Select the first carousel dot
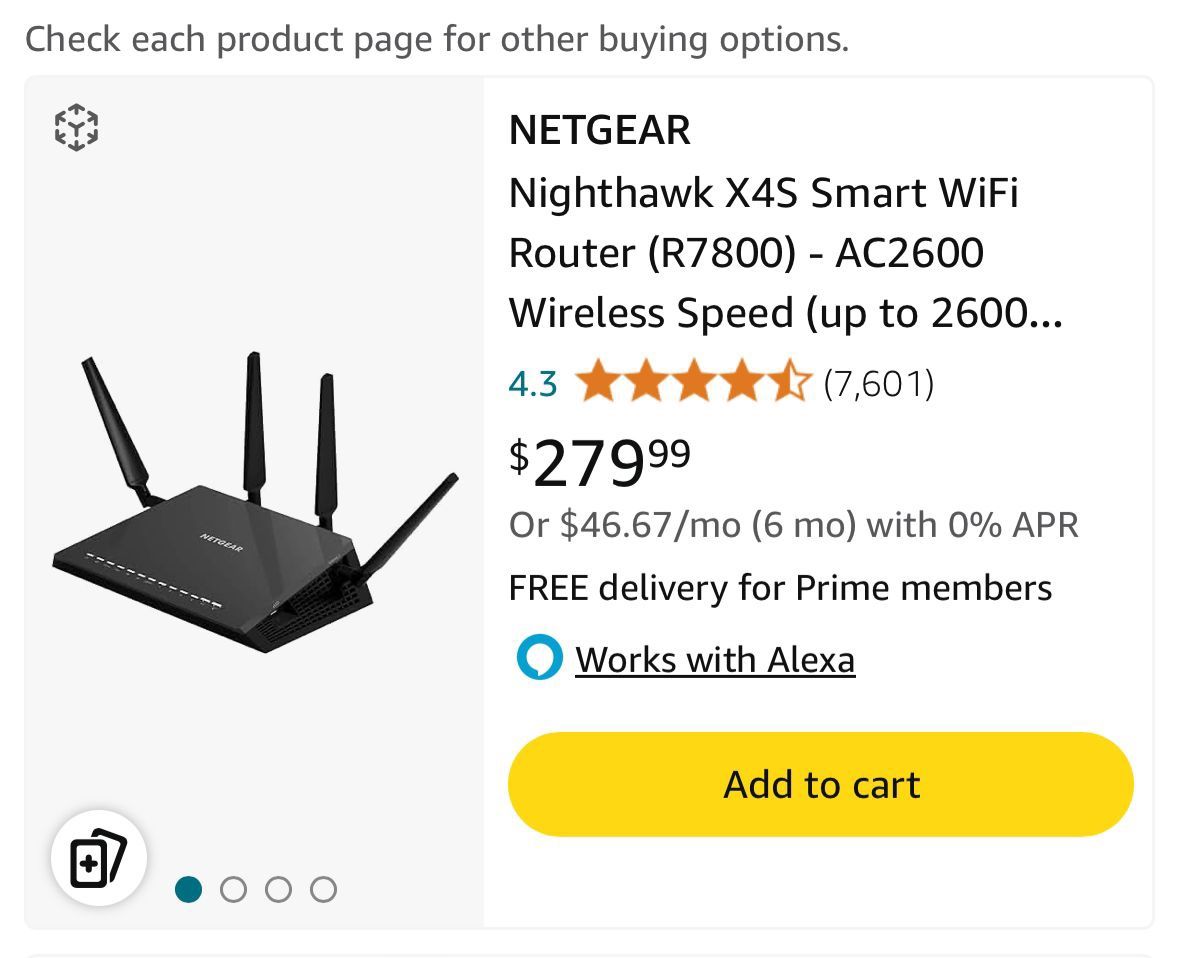Viewport: 1179px width, 958px height. [x=189, y=888]
